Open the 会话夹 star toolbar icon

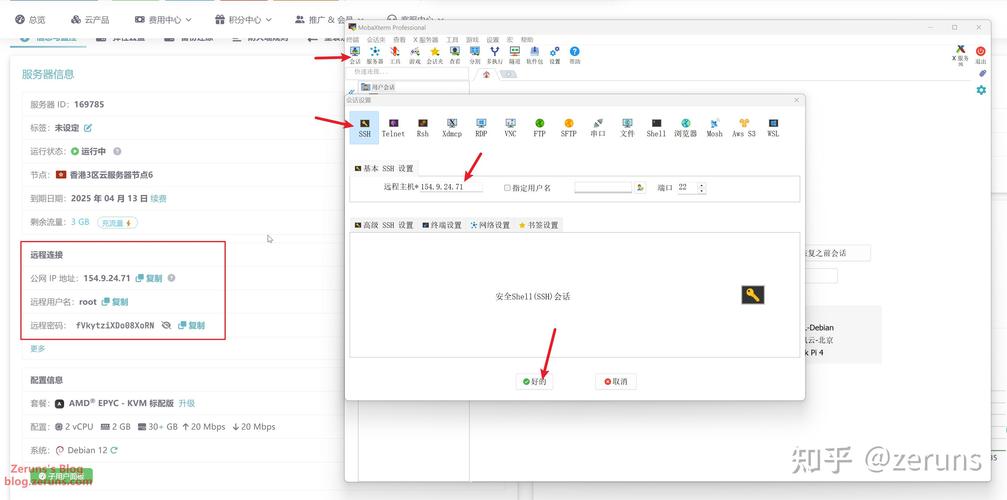(x=435, y=55)
